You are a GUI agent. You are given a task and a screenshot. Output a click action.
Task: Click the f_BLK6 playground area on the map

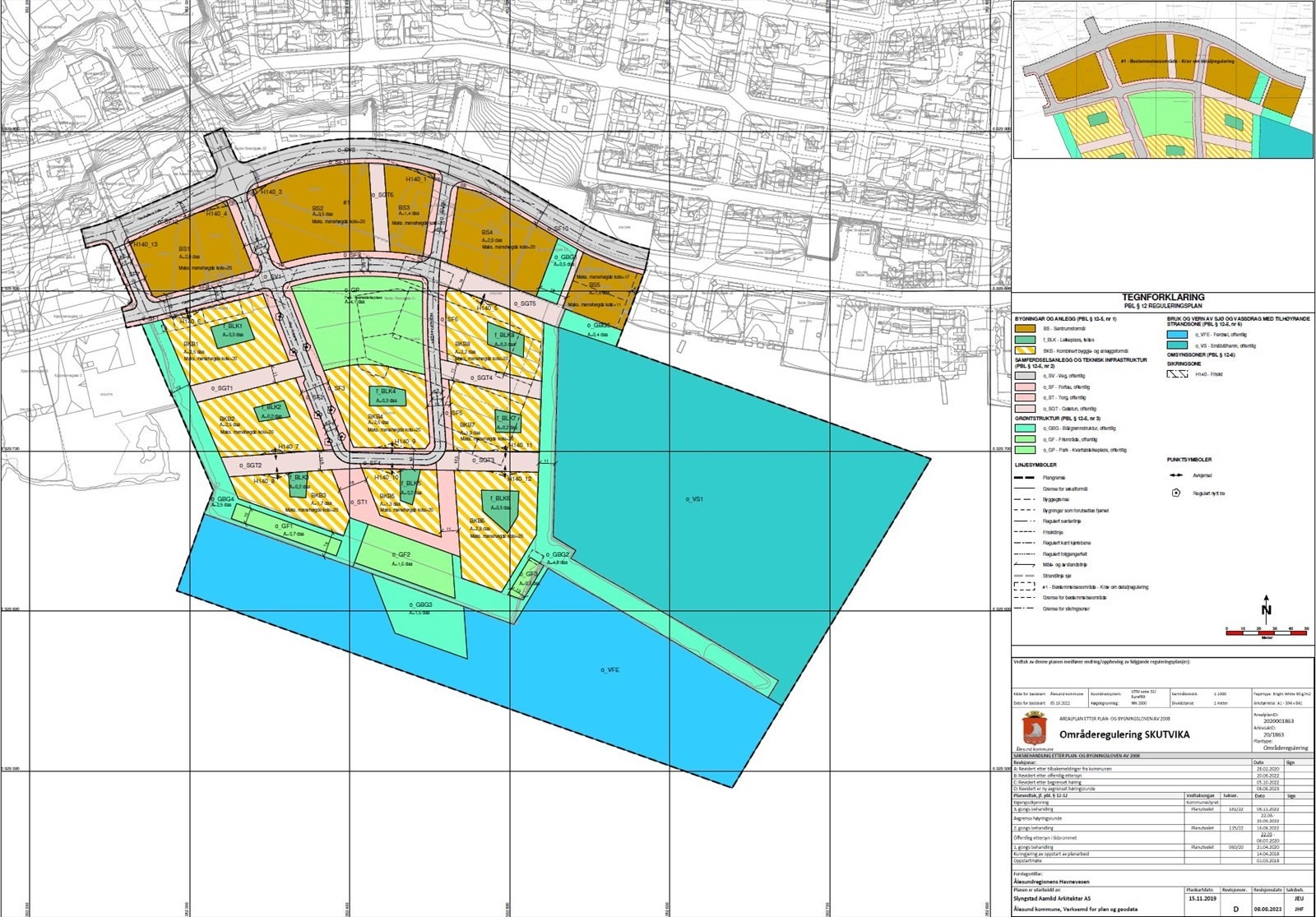coord(501,509)
